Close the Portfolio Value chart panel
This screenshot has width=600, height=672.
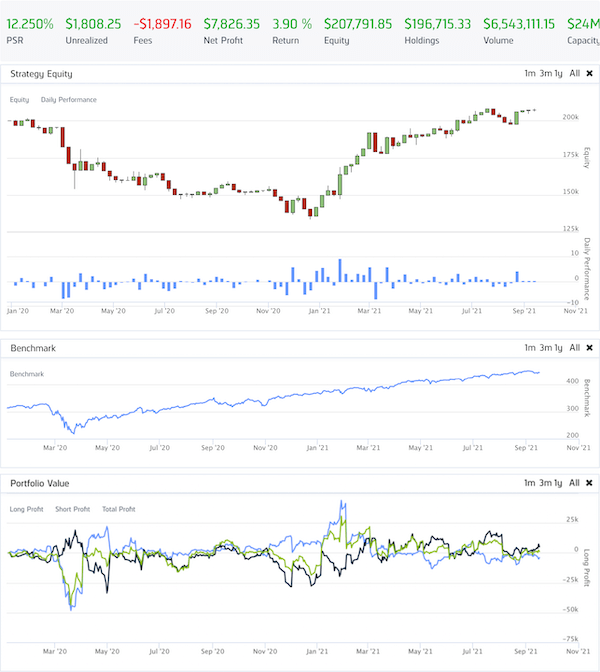[x=589, y=483]
